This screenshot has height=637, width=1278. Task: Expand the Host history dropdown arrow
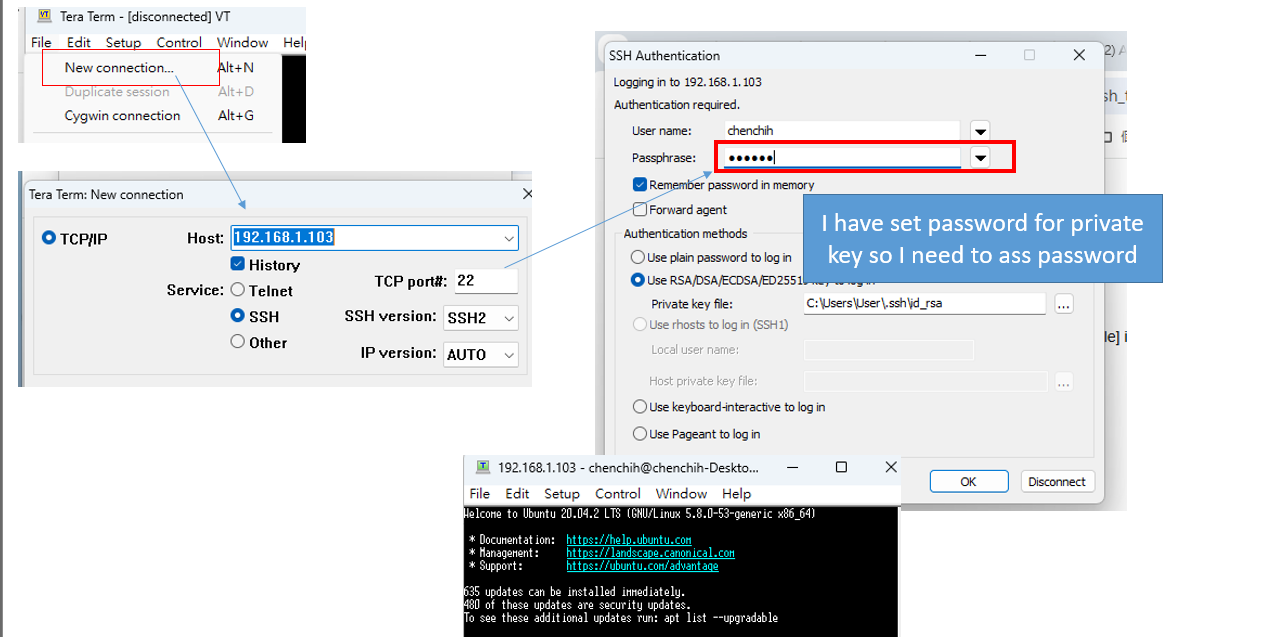[509, 238]
